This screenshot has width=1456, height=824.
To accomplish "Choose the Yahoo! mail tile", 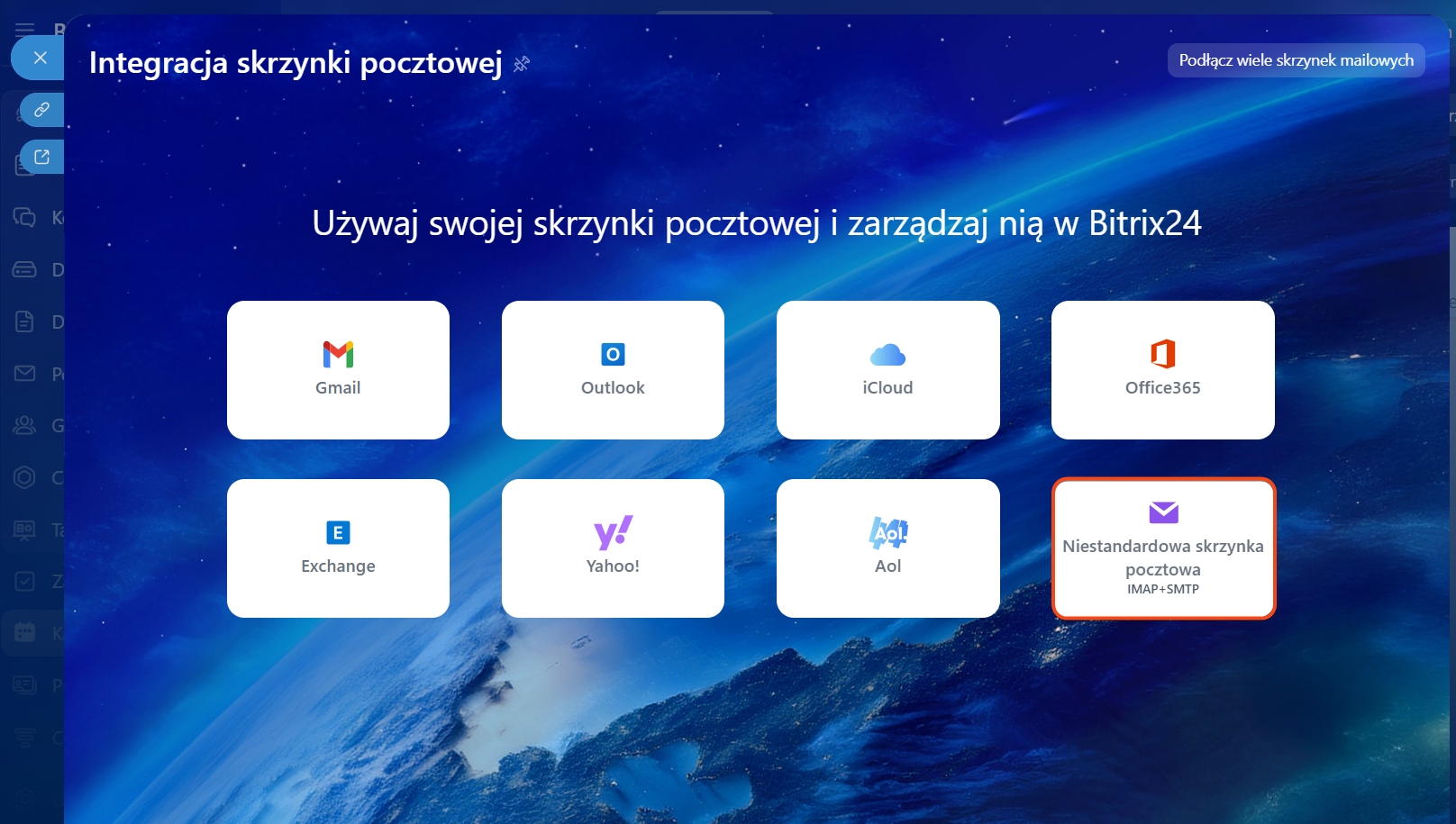I will pyautogui.click(x=613, y=548).
